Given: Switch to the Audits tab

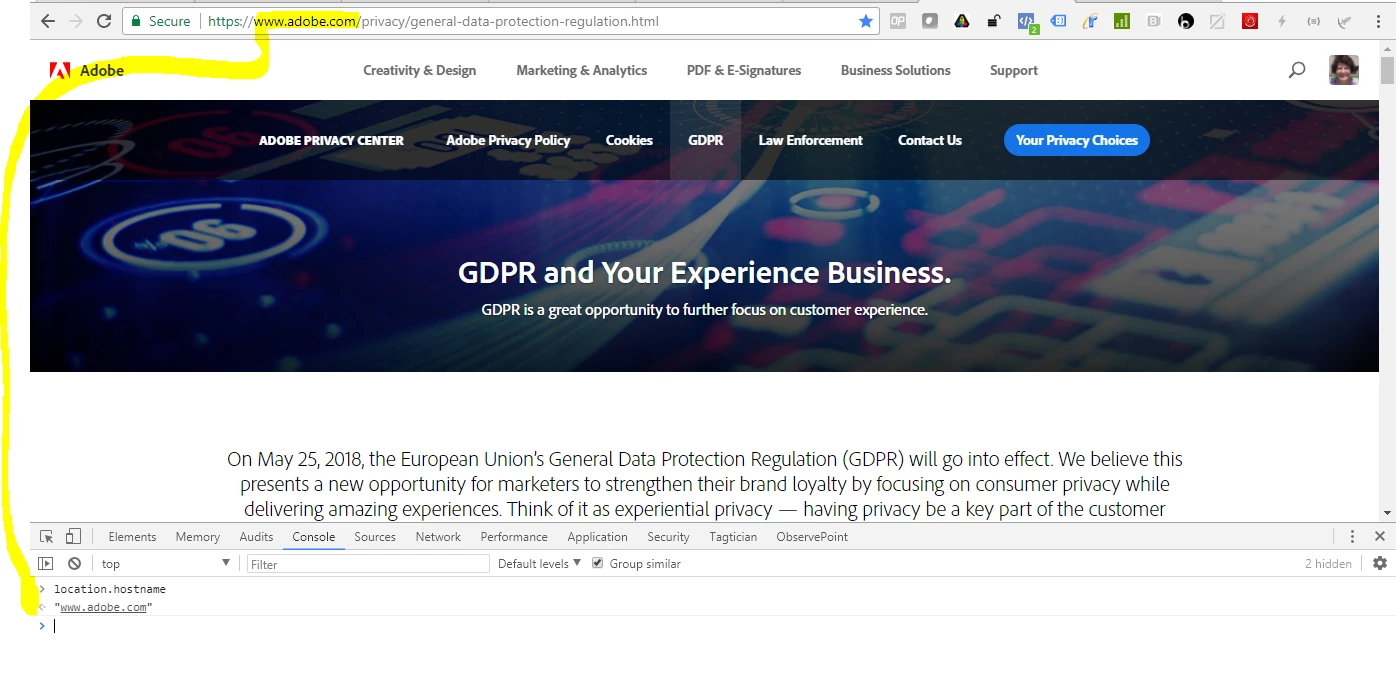Looking at the screenshot, I should [256, 537].
